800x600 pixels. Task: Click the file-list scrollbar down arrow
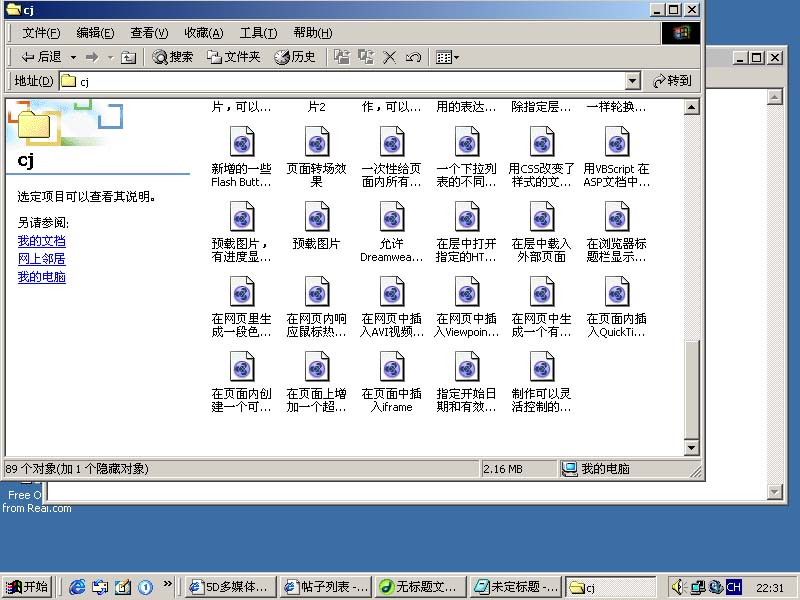[691, 448]
